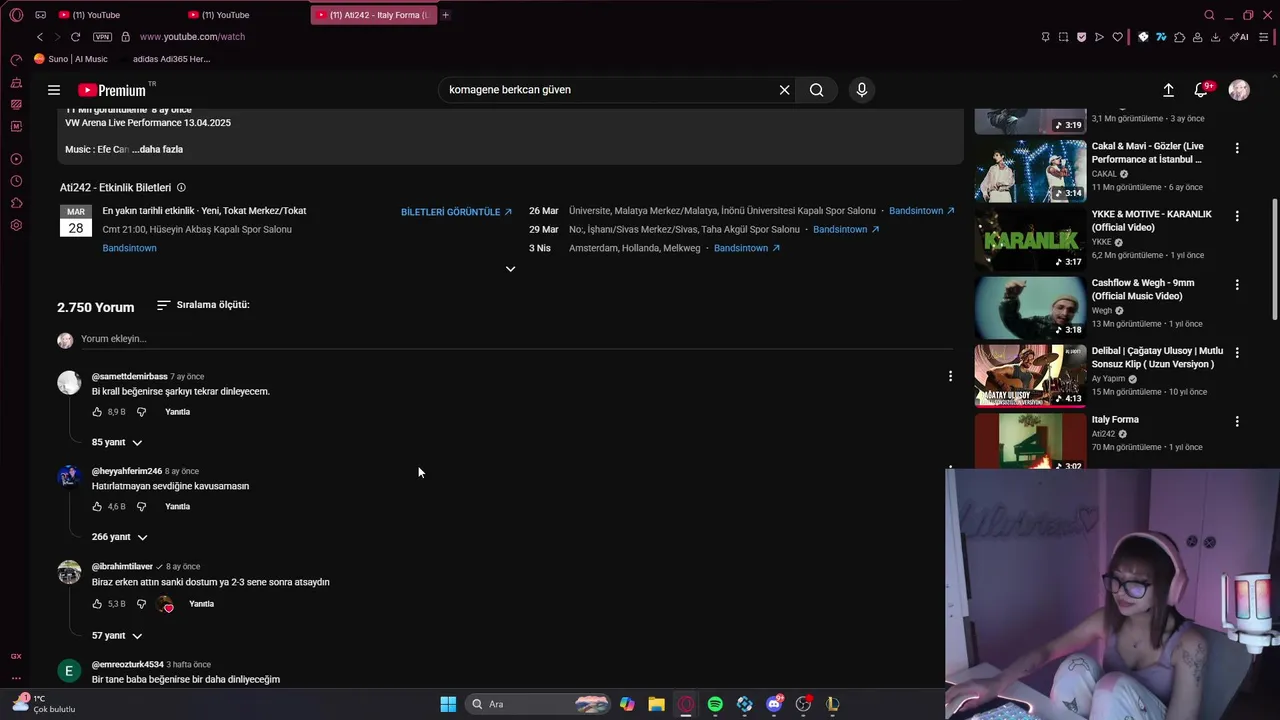Select the Ati242 - Italy Forma tab

pyautogui.click(x=373, y=15)
